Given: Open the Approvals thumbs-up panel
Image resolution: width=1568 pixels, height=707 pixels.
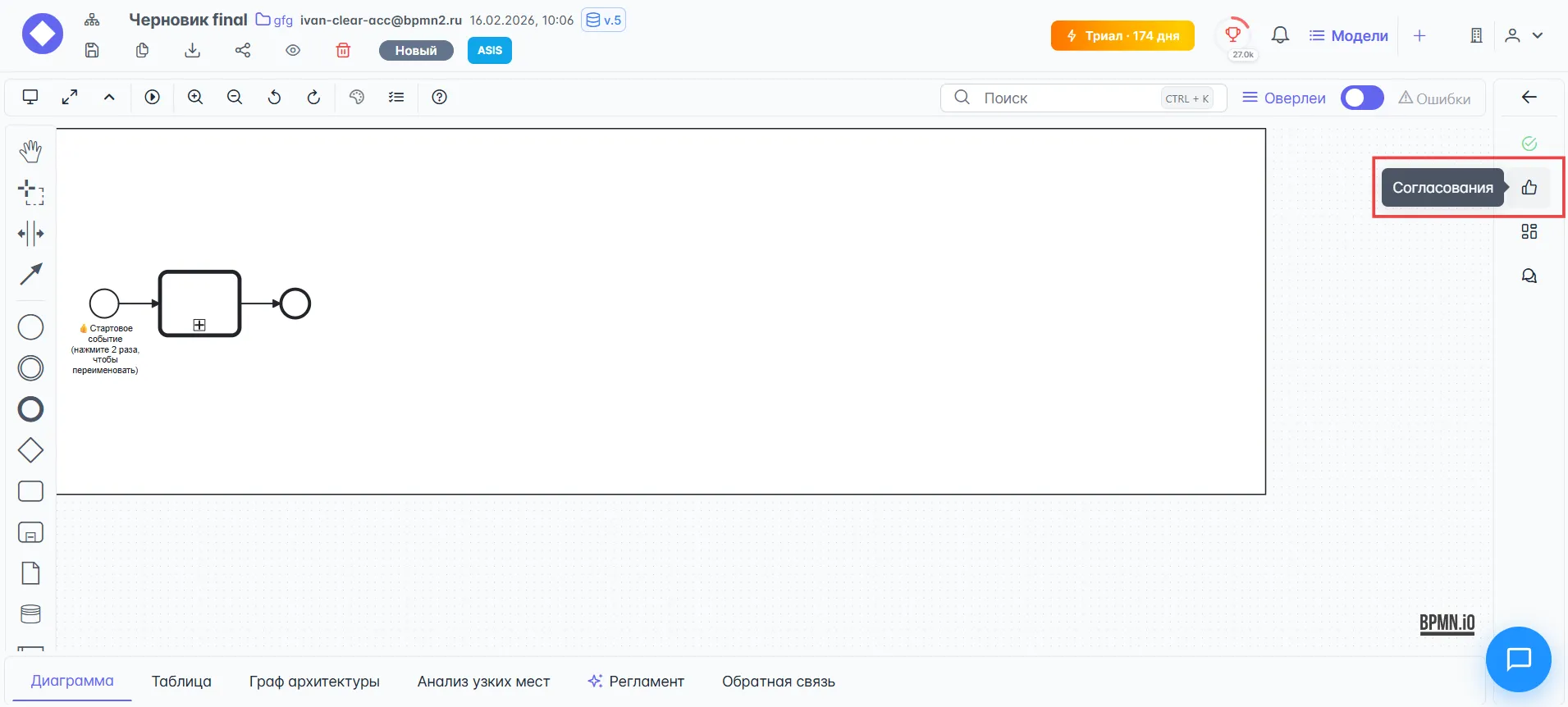Looking at the screenshot, I should click(1529, 188).
